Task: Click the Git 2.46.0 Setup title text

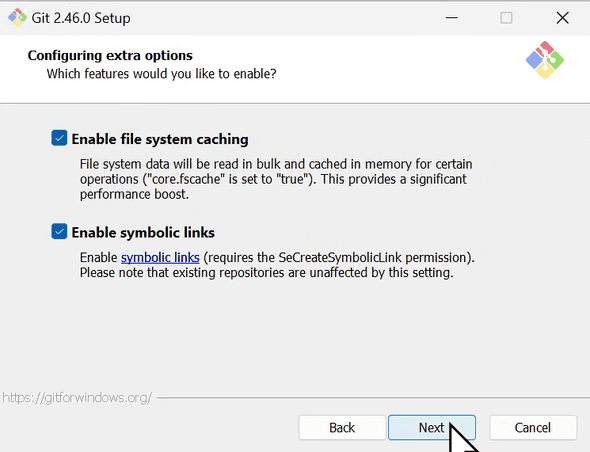Action: [81, 18]
